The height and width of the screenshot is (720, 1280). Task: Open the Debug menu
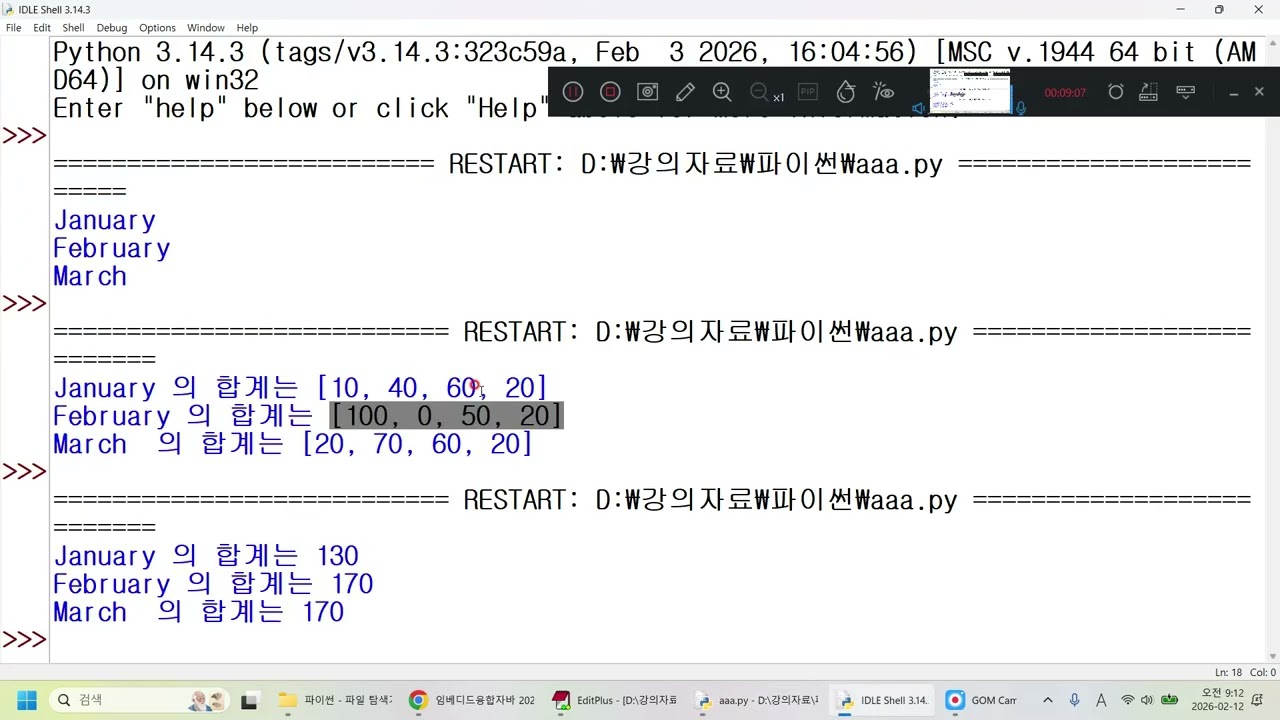click(112, 28)
